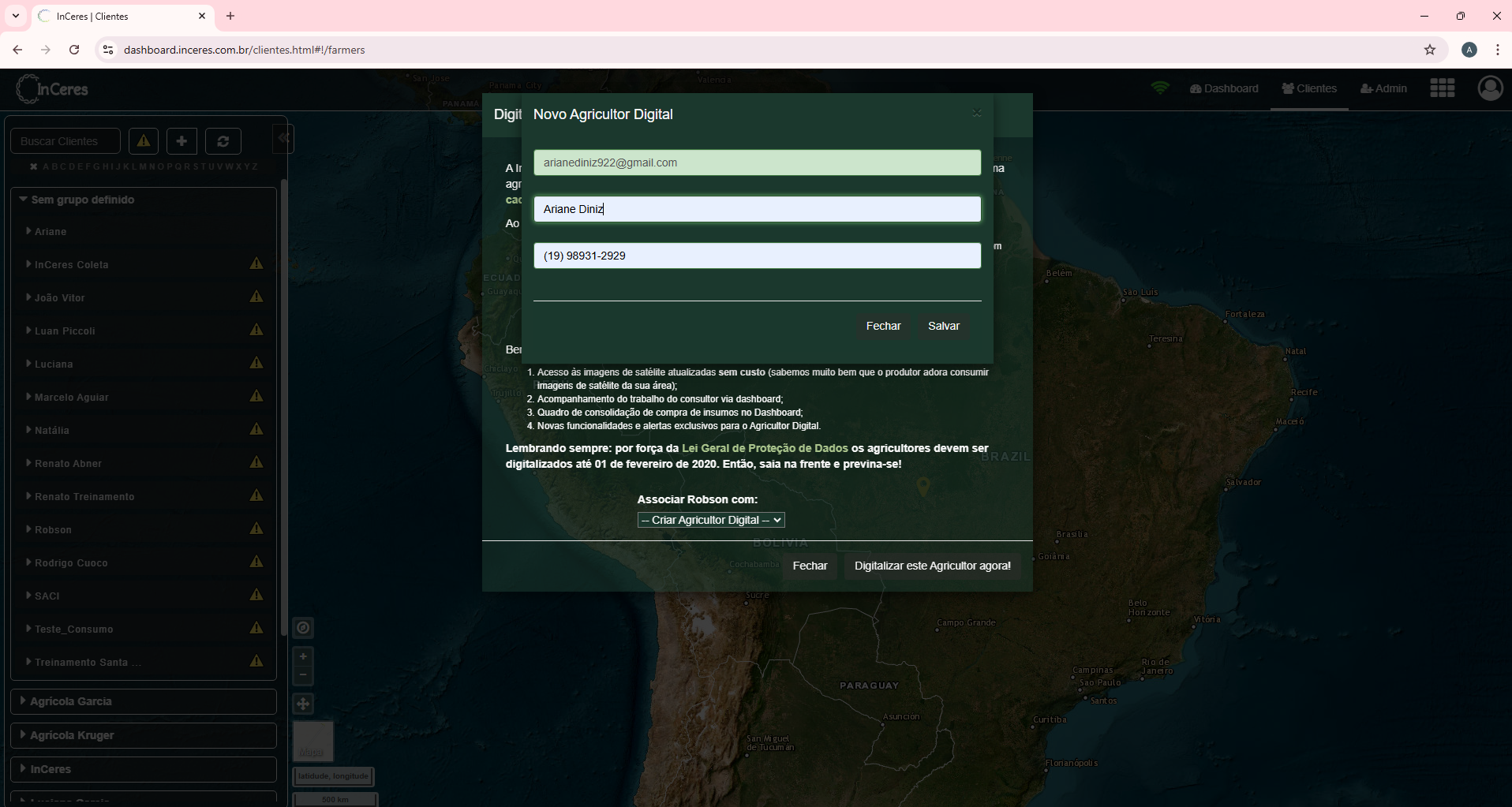Go back in browser history
Image resolution: width=1512 pixels, height=807 pixels.
tap(17, 50)
